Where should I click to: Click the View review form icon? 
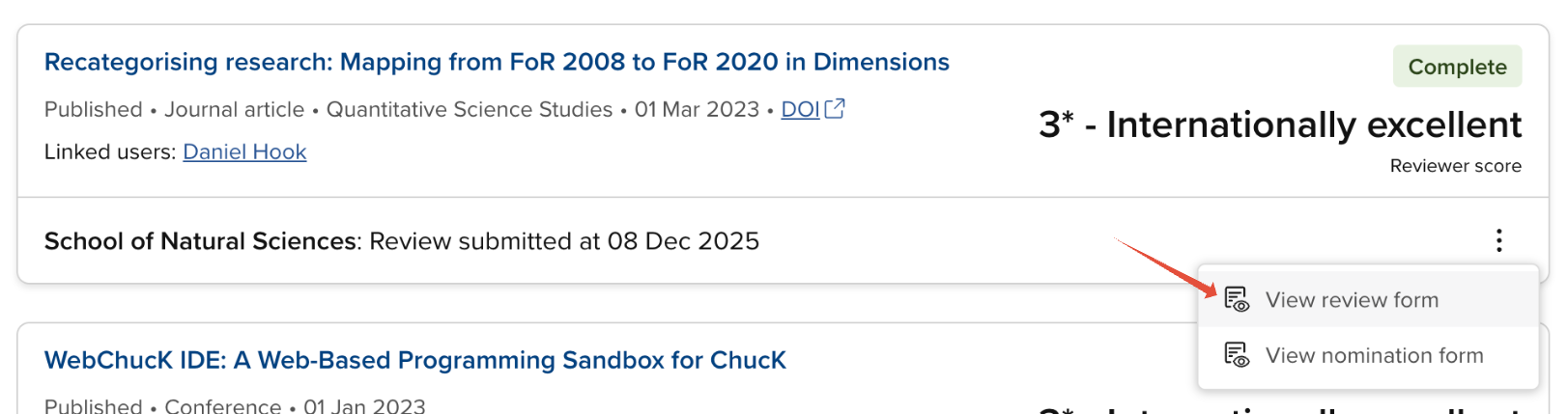click(1237, 299)
